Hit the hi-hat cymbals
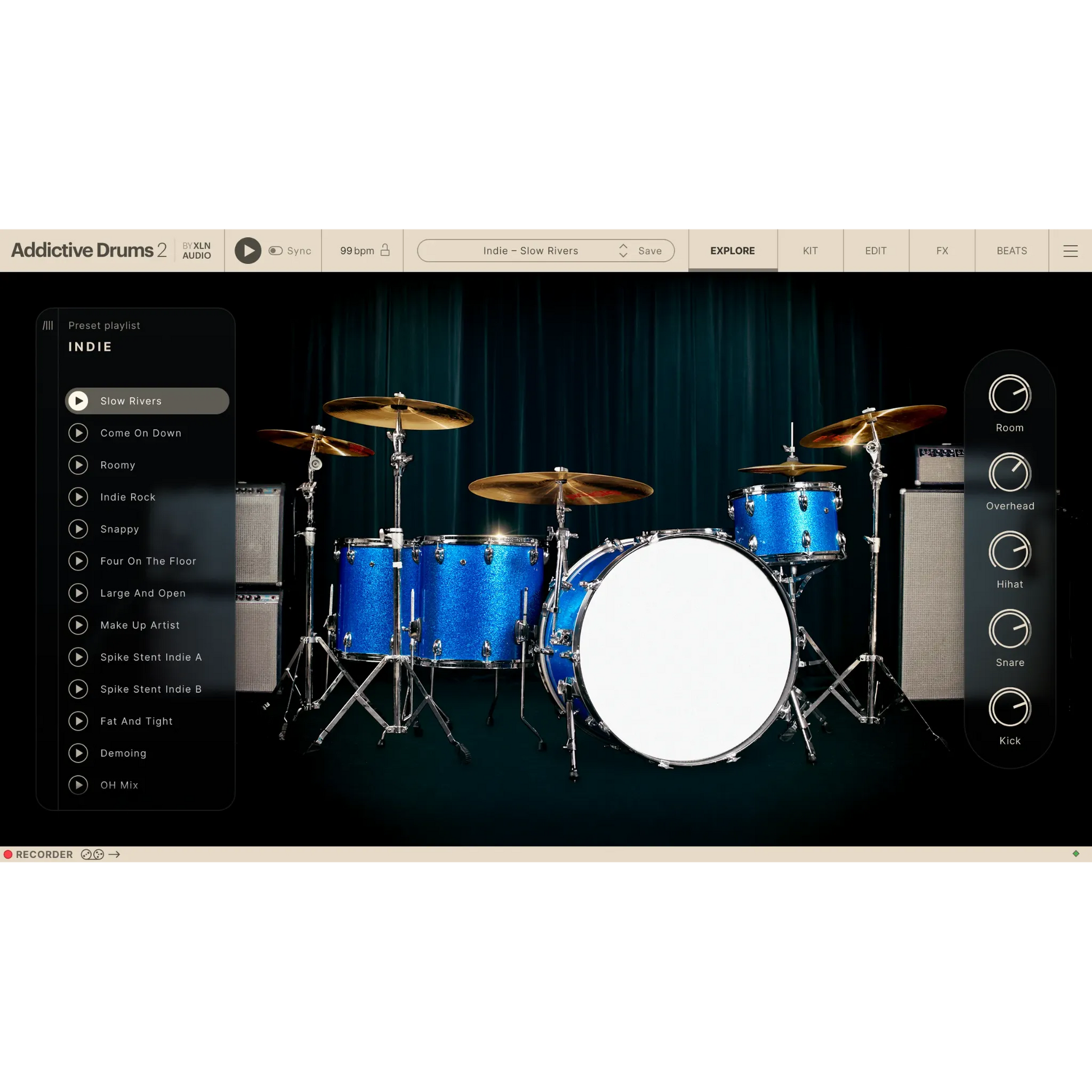Viewport: 1092px width, 1092px height. 791,468
